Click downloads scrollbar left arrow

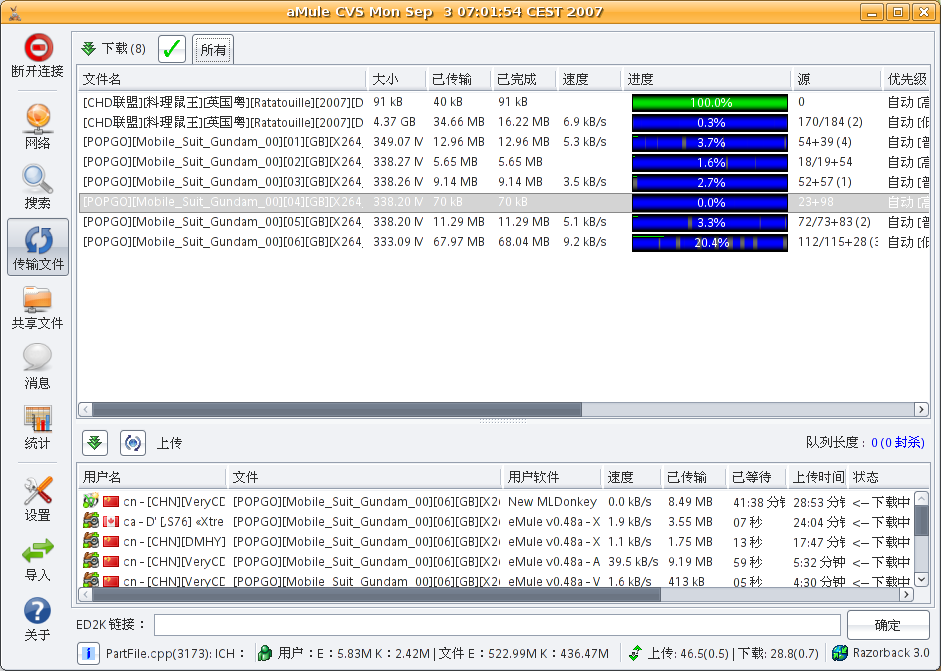[x=85, y=409]
